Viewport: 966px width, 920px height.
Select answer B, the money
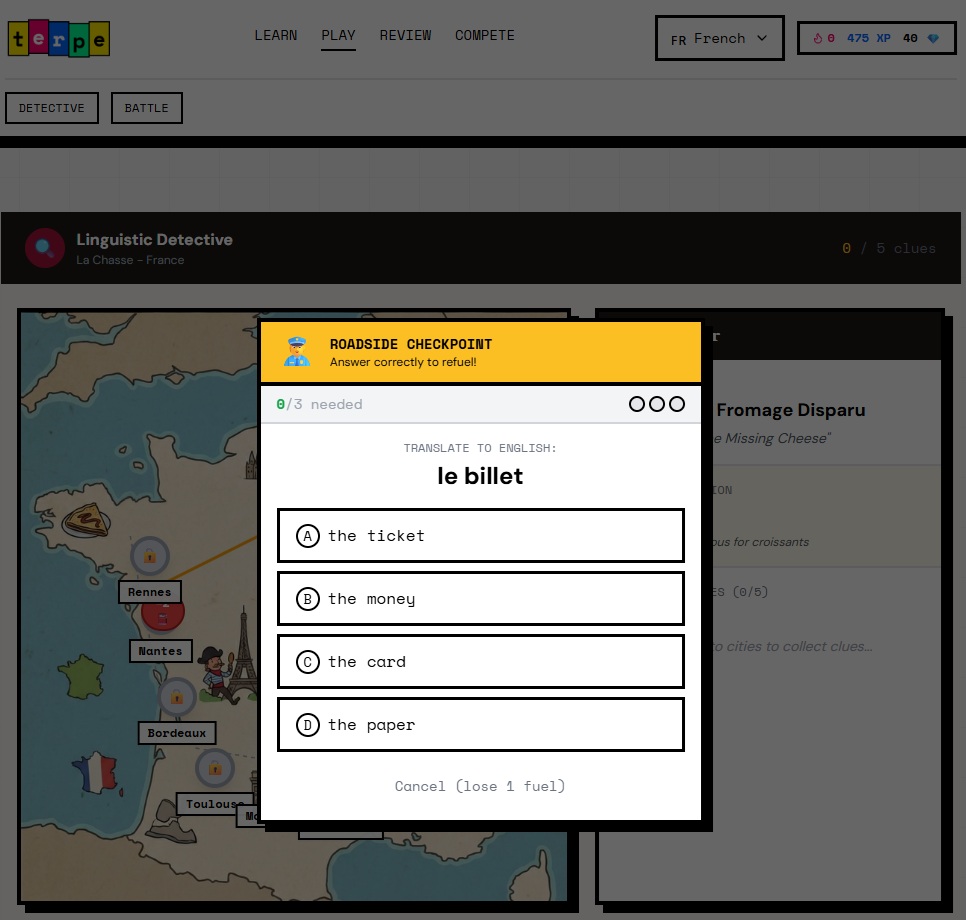pyautogui.click(x=480, y=599)
